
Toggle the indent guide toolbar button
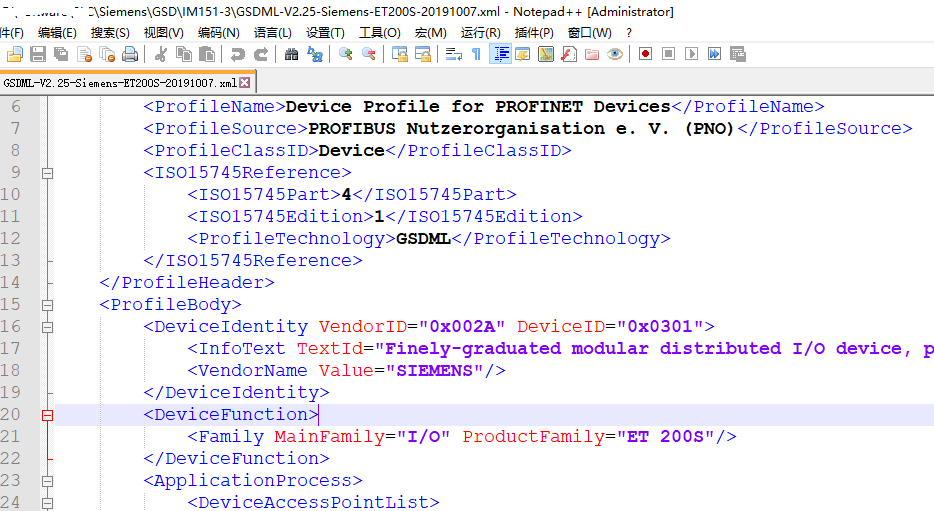point(500,55)
